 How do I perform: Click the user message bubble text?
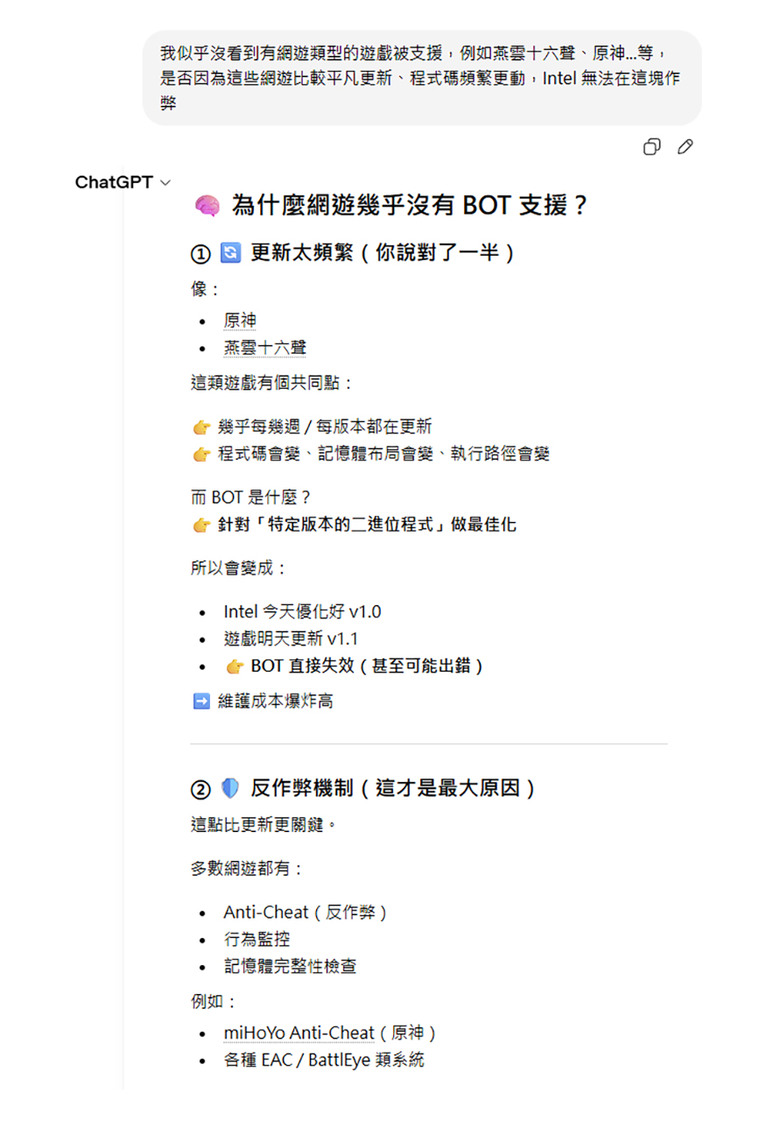(x=420, y=77)
